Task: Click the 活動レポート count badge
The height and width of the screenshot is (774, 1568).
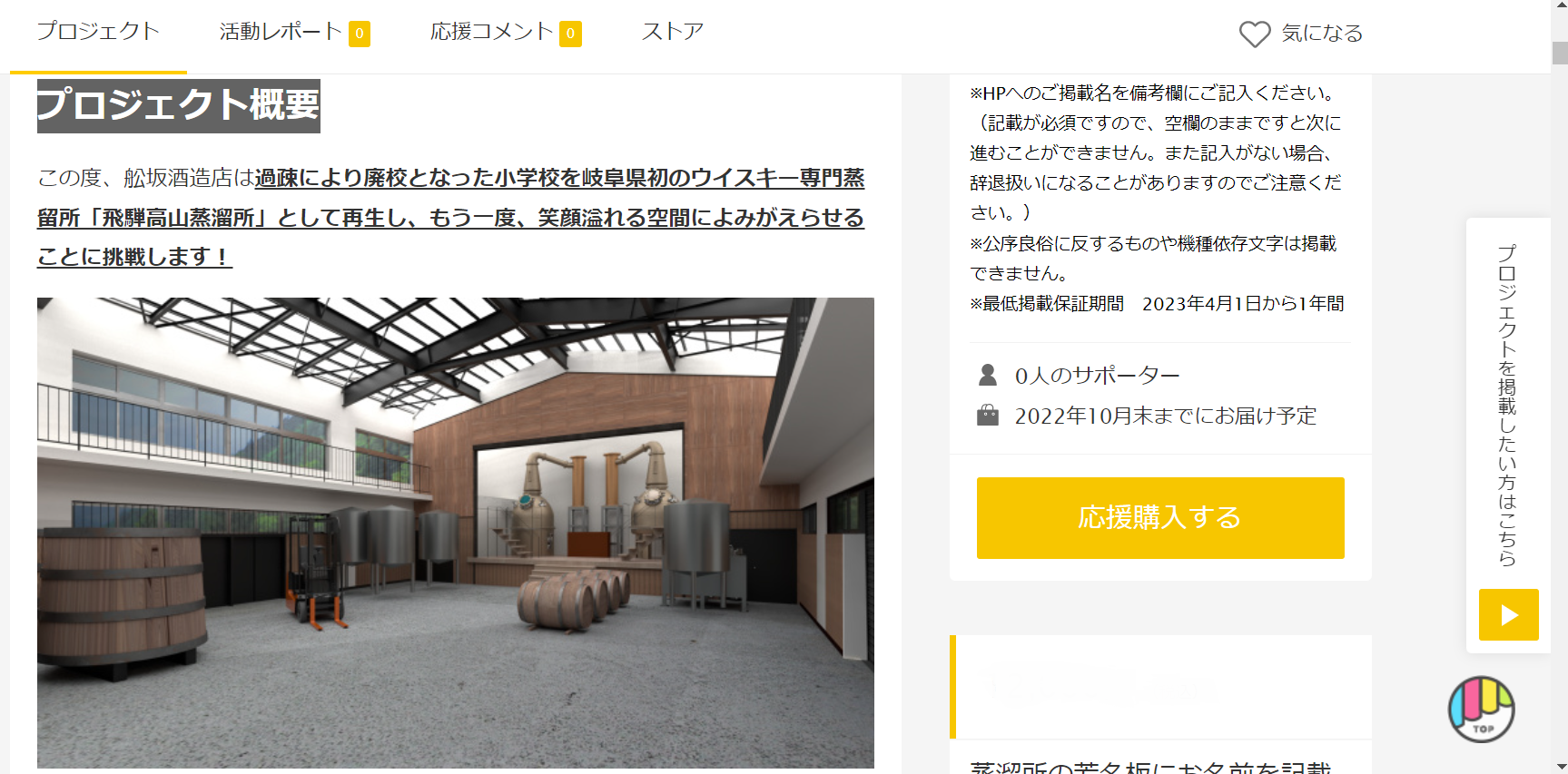Action: point(360,34)
